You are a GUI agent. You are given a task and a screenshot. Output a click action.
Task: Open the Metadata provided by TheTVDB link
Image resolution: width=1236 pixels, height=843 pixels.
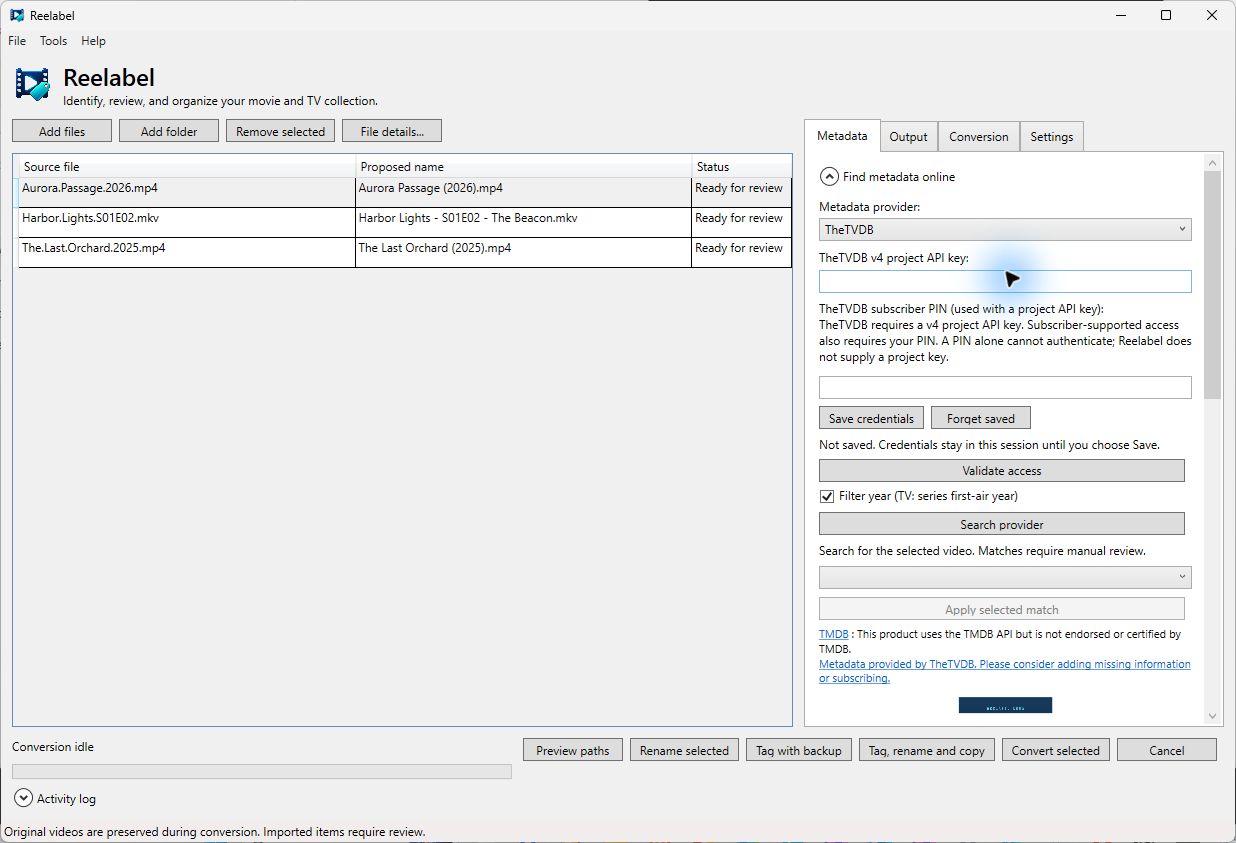point(1005,671)
